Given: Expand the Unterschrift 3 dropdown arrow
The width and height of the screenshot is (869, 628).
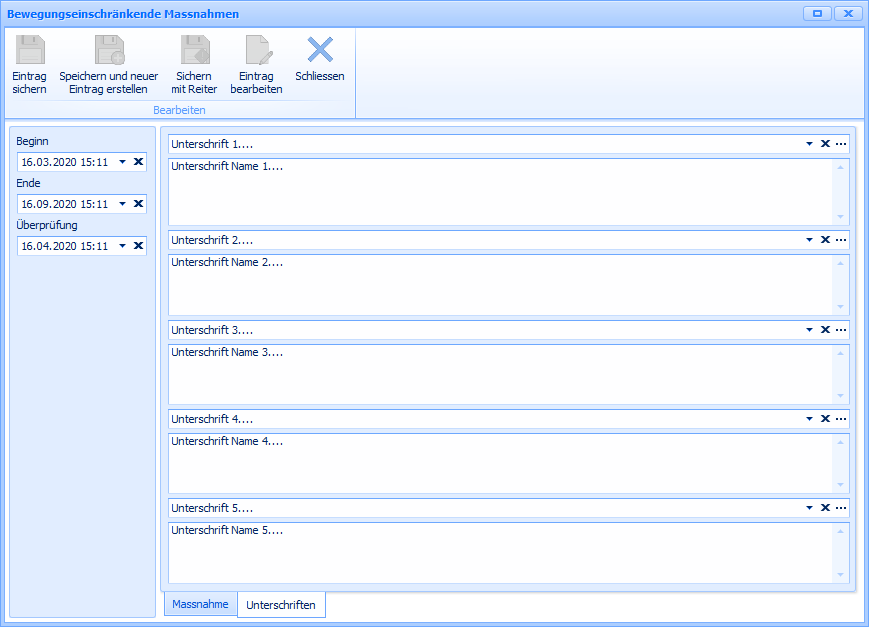Looking at the screenshot, I should 810,330.
